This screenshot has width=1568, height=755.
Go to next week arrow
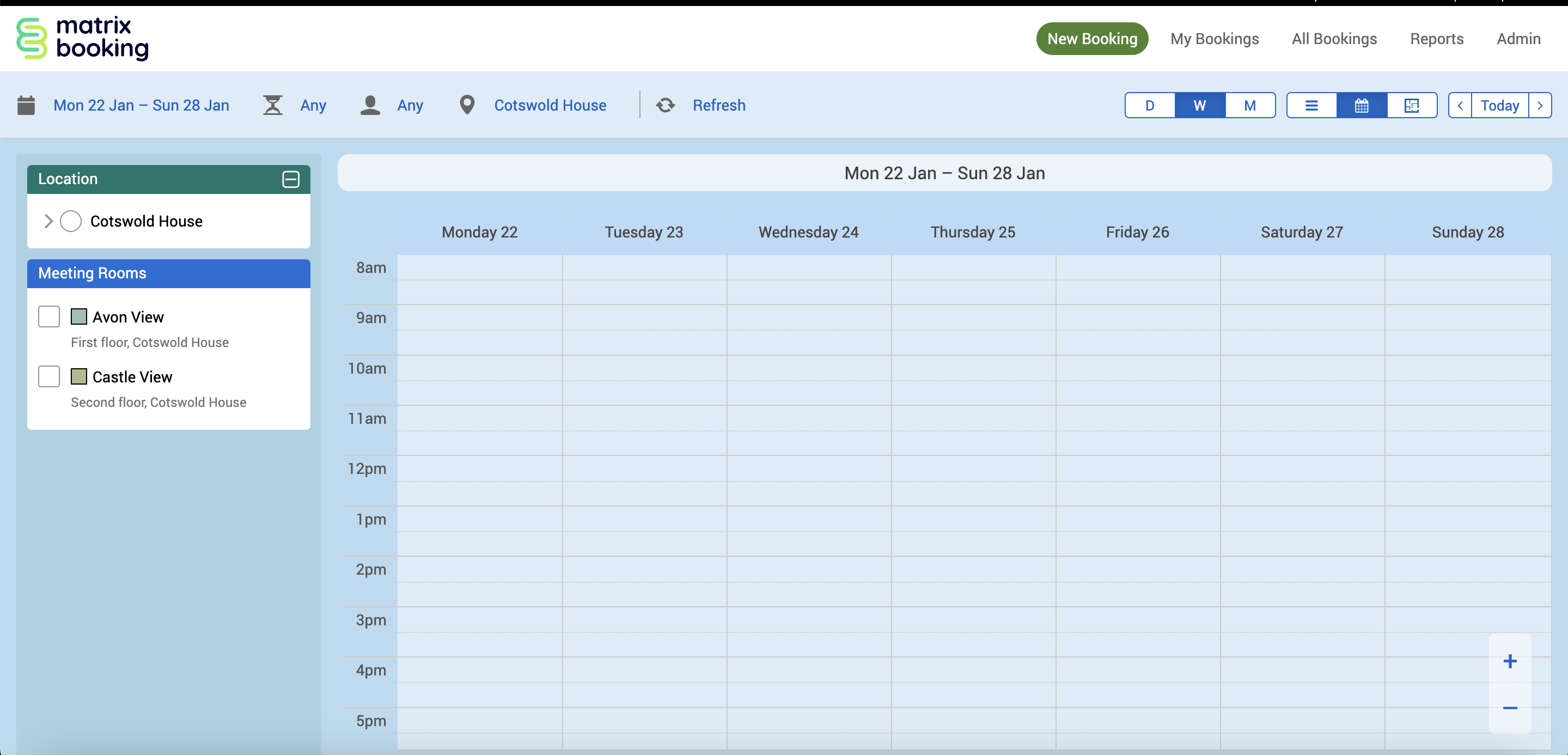click(x=1540, y=105)
